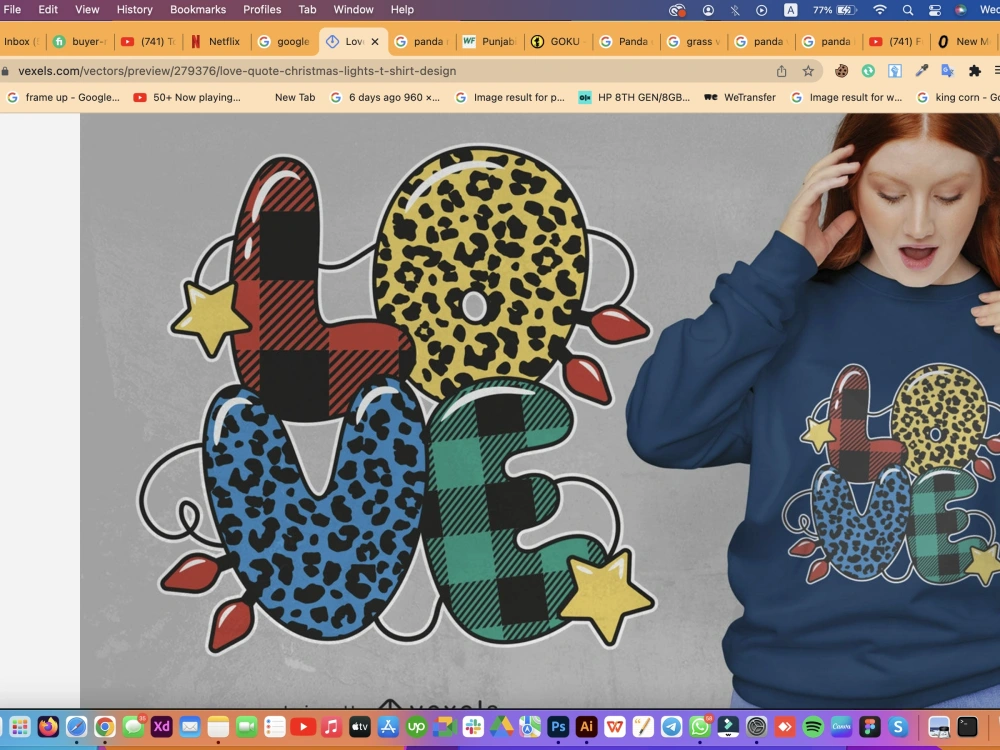Viewport: 1000px width, 750px height.
Task: Click the cookie extension icon in Chrome toolbar
Action: point(841,71)
